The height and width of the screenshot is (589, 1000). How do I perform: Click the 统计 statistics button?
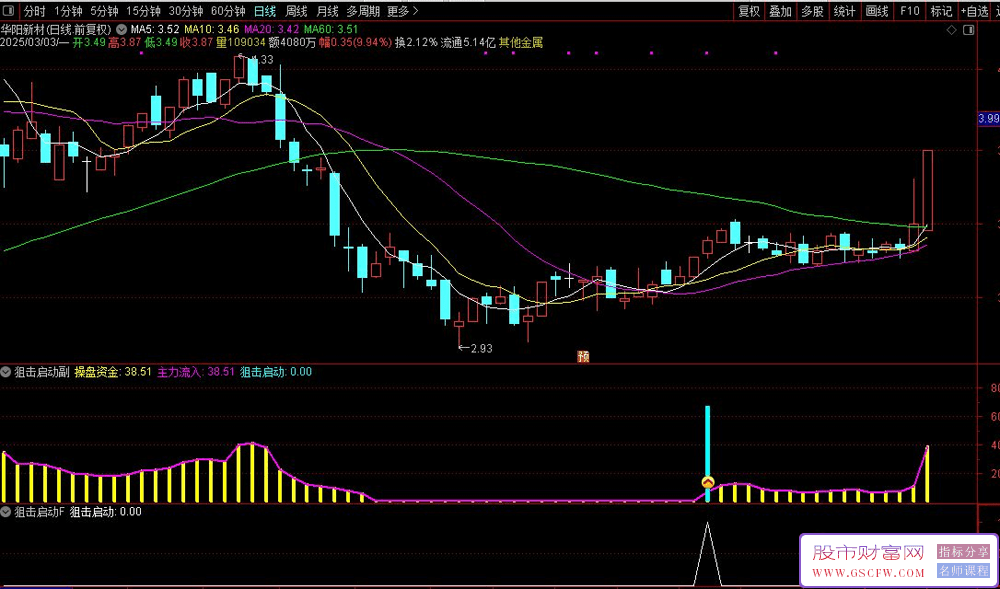[844, 11]
